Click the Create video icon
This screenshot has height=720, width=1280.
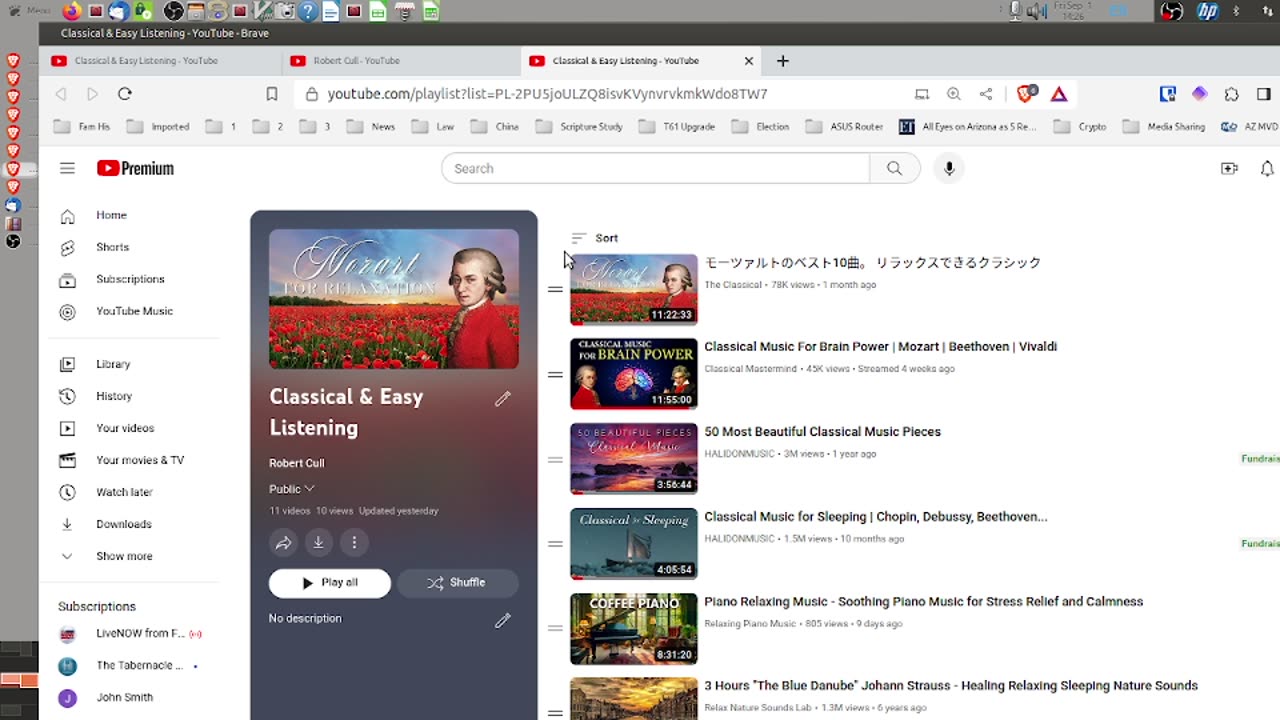pyautogui.click(x=1229, y=169)
